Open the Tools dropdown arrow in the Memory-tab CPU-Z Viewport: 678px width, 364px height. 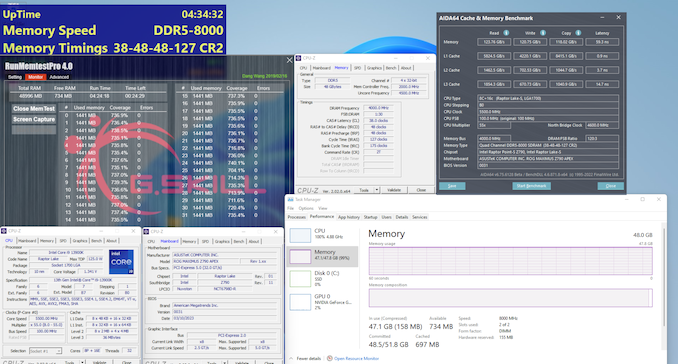[377, 190]
